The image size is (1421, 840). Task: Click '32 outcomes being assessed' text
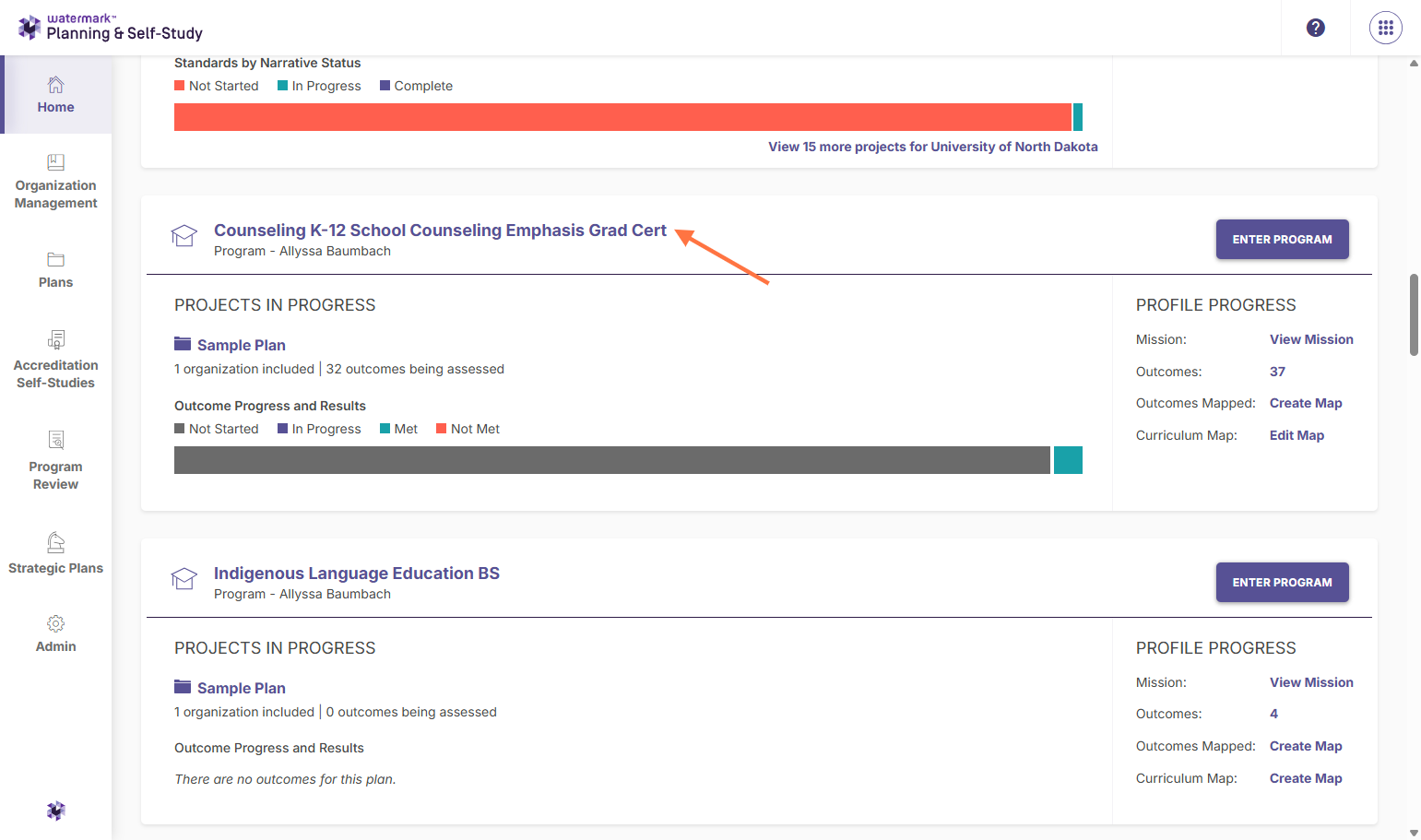(415, 369)
